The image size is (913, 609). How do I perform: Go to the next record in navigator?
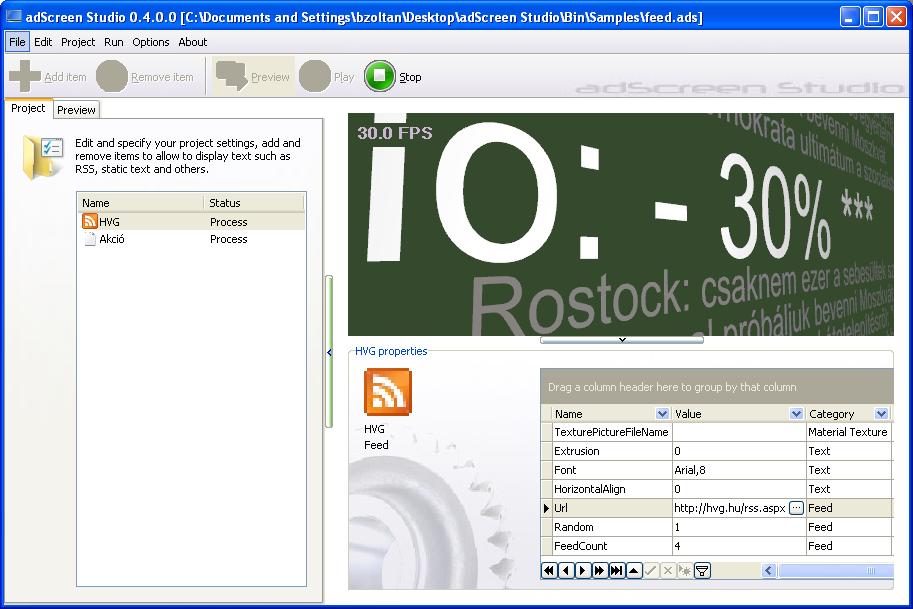(x=582, y=571)
